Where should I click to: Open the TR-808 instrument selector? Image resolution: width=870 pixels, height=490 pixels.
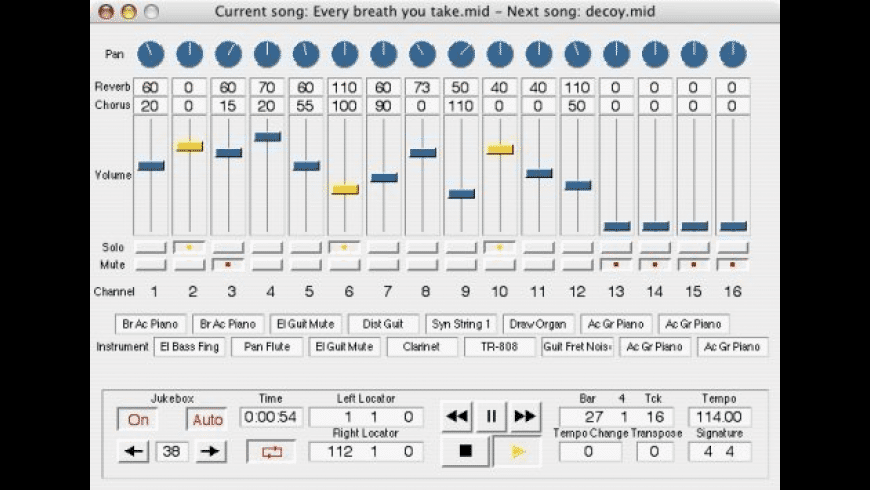pos(500,347)
